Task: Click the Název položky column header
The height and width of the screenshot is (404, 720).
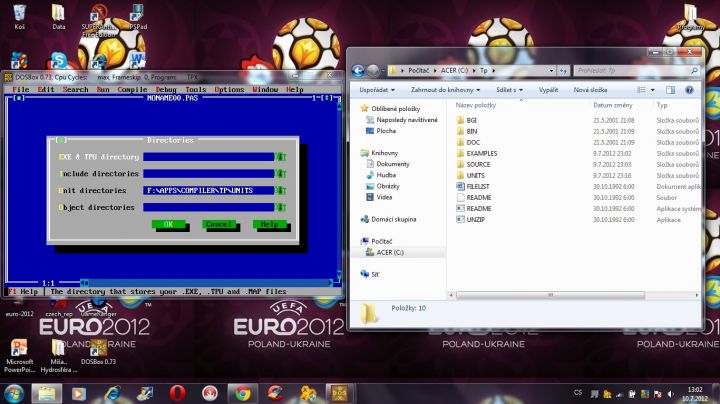Action: 476,105
